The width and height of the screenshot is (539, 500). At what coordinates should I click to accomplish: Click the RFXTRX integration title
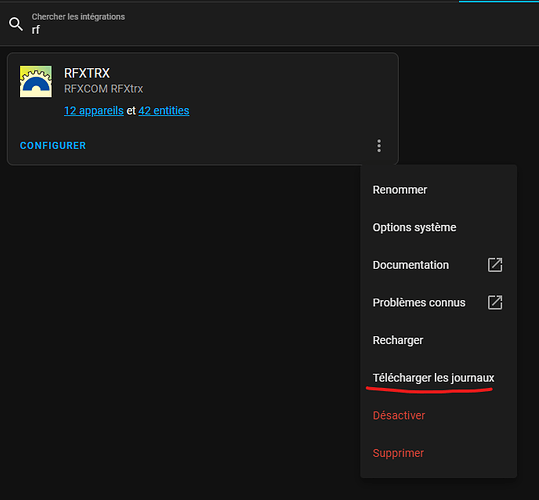pyautogui.click(x=87, y=73)
